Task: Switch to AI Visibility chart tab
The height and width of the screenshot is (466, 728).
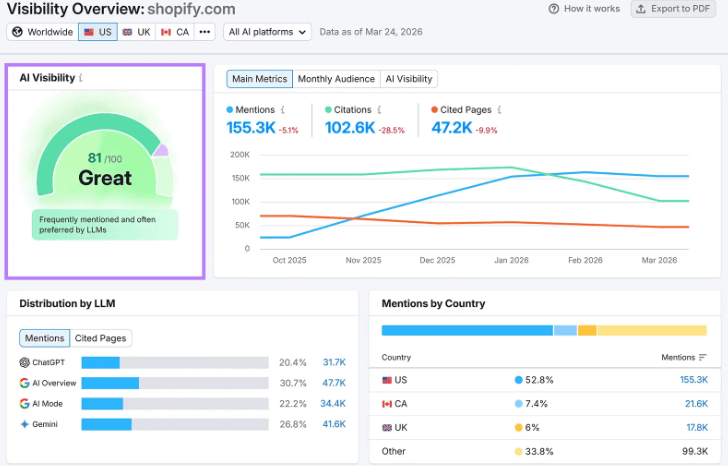Action: [x=409, y=79]
